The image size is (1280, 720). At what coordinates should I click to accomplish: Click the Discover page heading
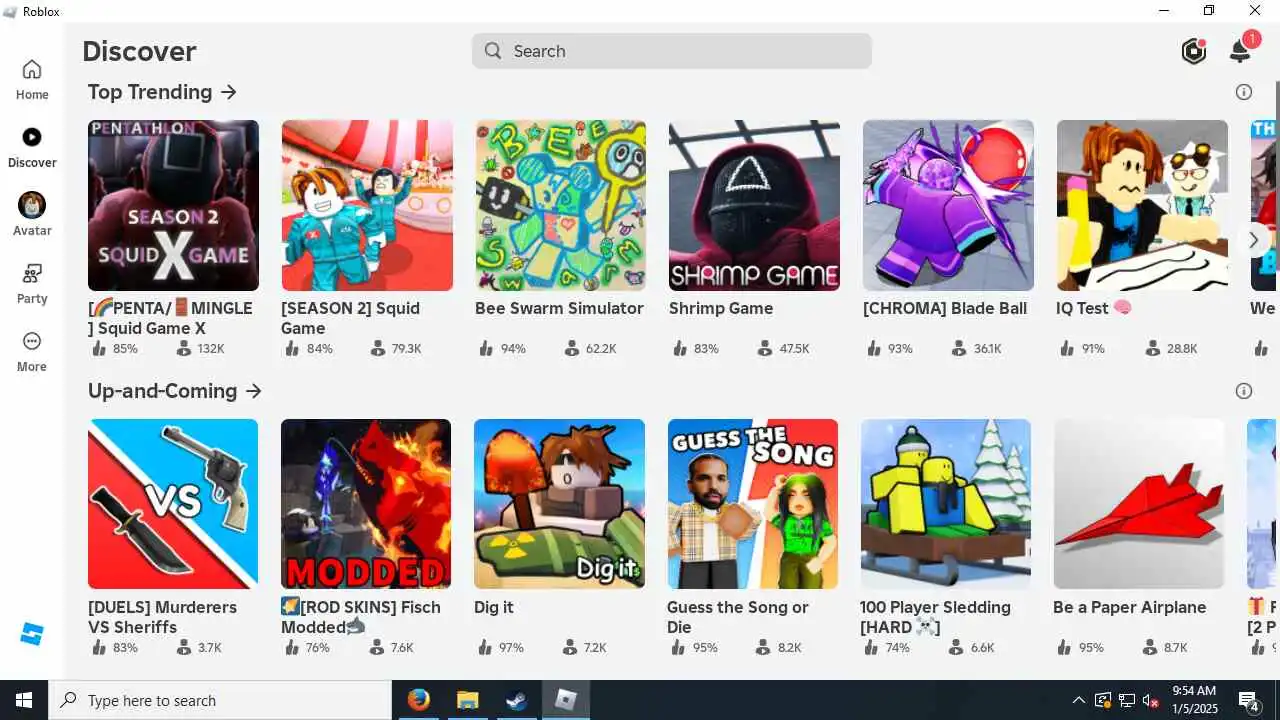click(x=139, y=51)
